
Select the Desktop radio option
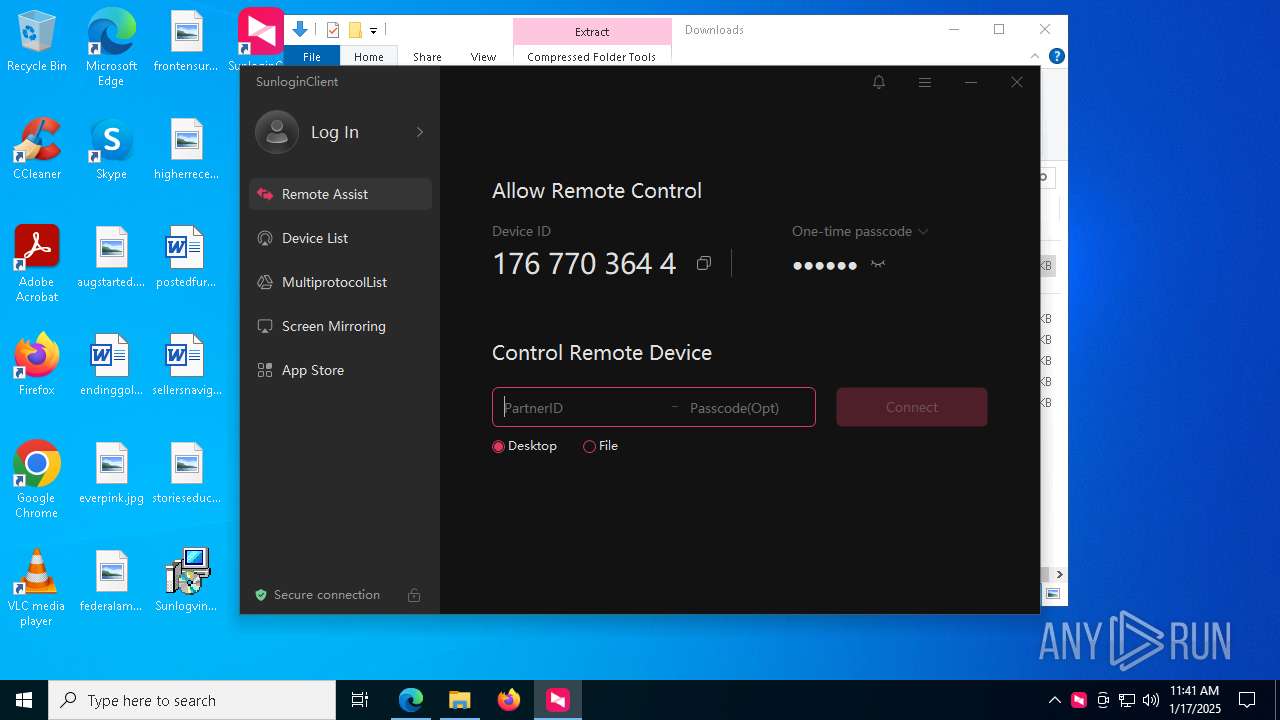(525, 446)
